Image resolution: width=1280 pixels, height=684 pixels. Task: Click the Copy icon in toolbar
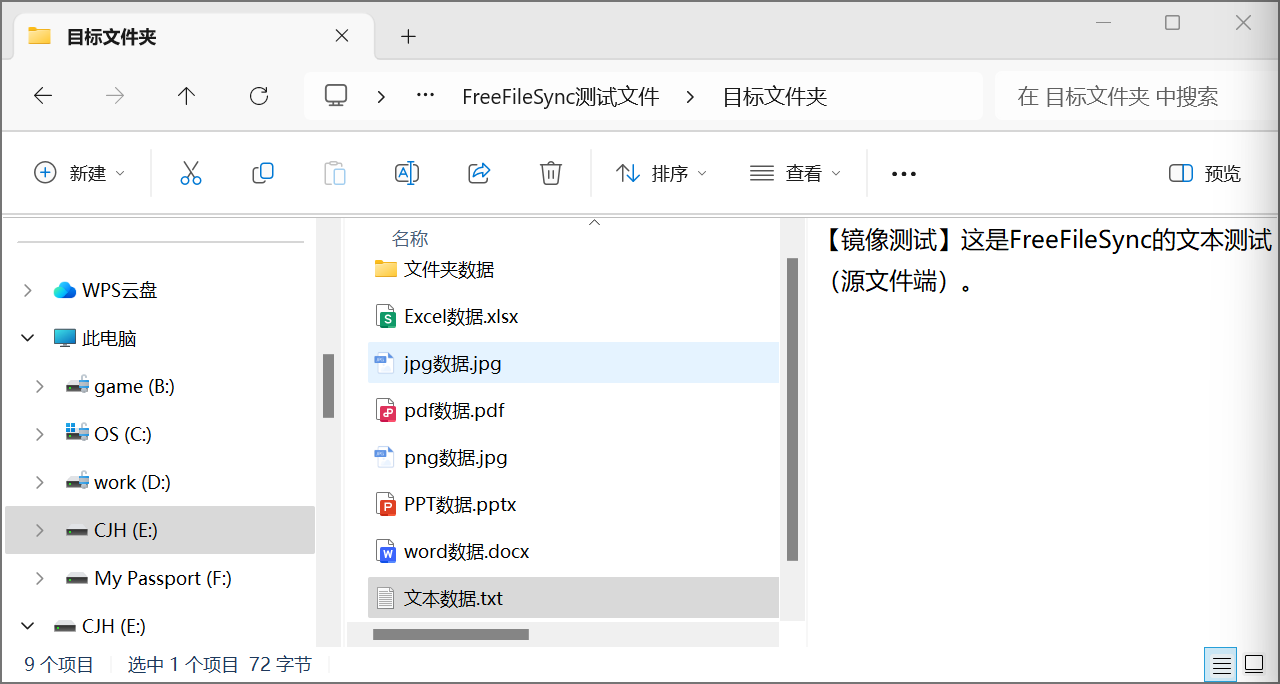(263, 173)
